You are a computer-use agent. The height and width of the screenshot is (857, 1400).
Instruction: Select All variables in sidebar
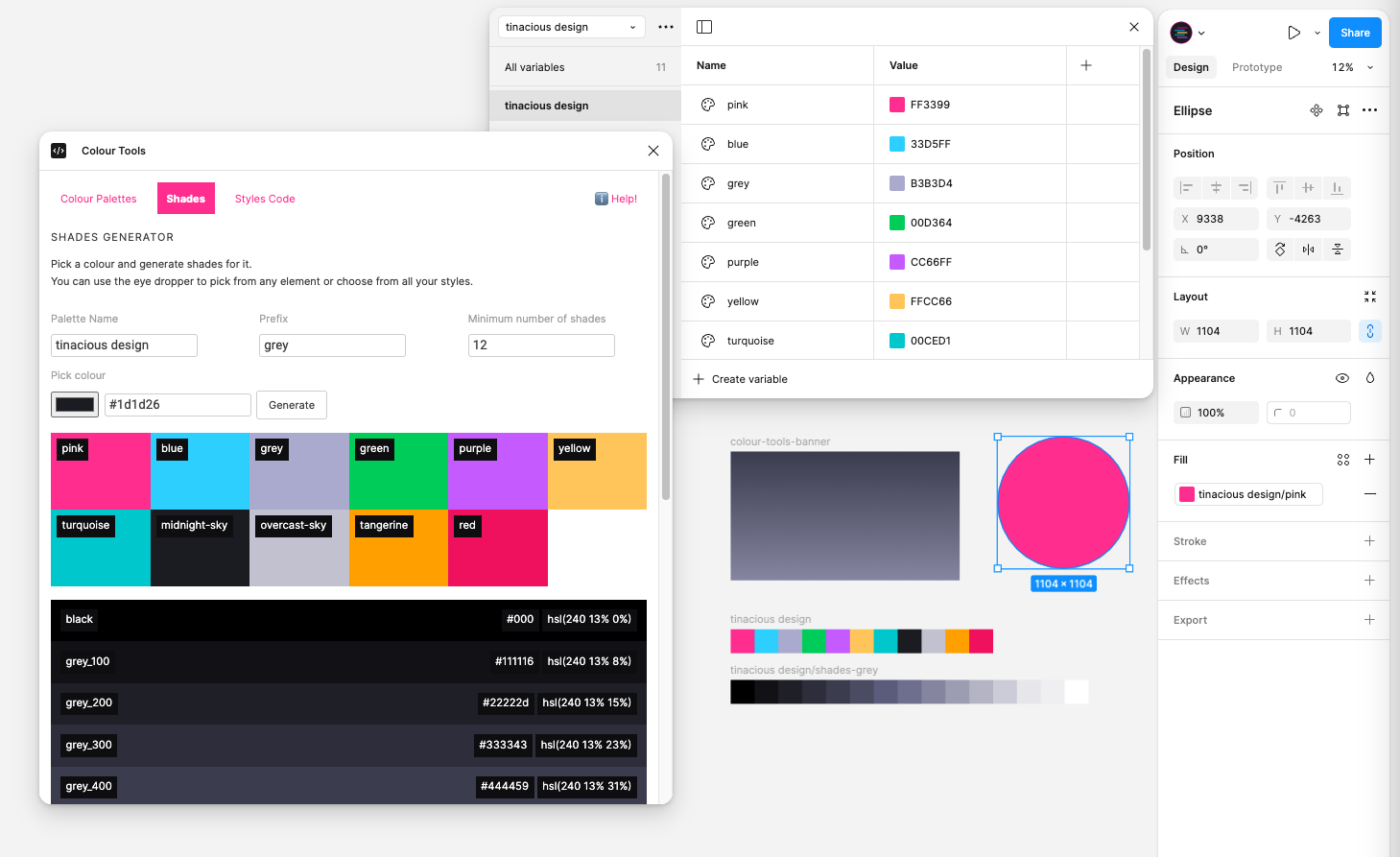585,67
